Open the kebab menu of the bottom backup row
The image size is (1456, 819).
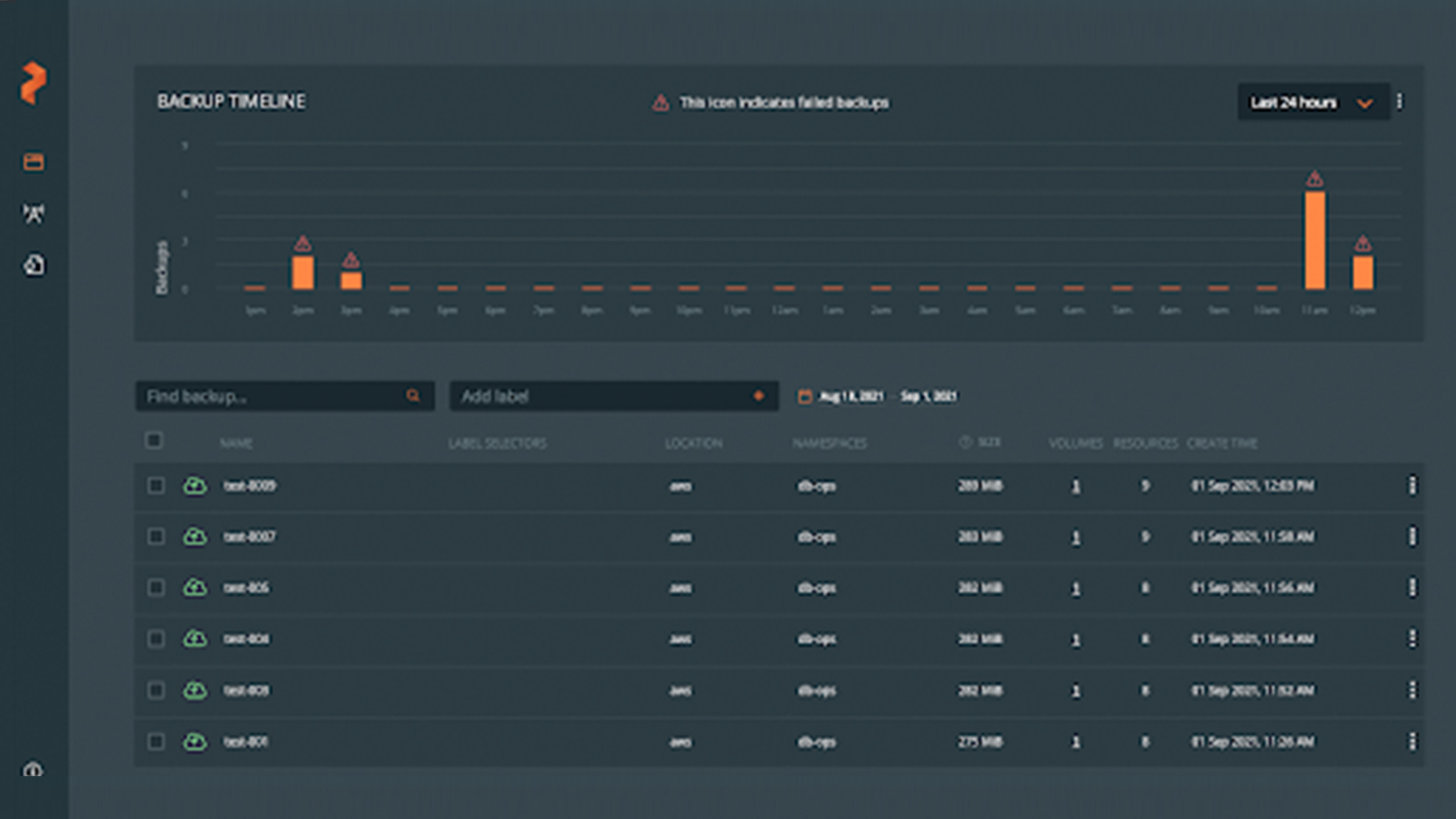1411,742
